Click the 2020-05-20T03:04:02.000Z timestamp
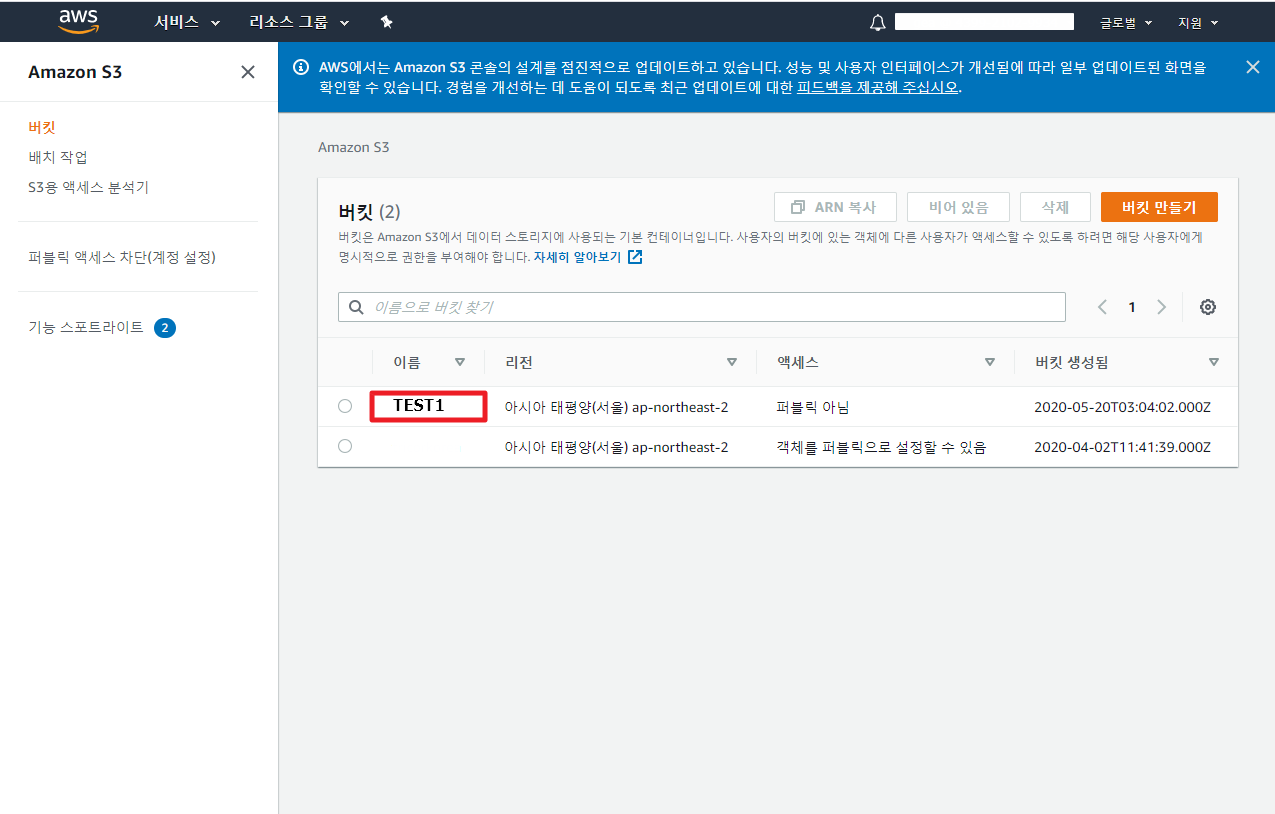1275x814 pixels. click(x=1122, y=407)
